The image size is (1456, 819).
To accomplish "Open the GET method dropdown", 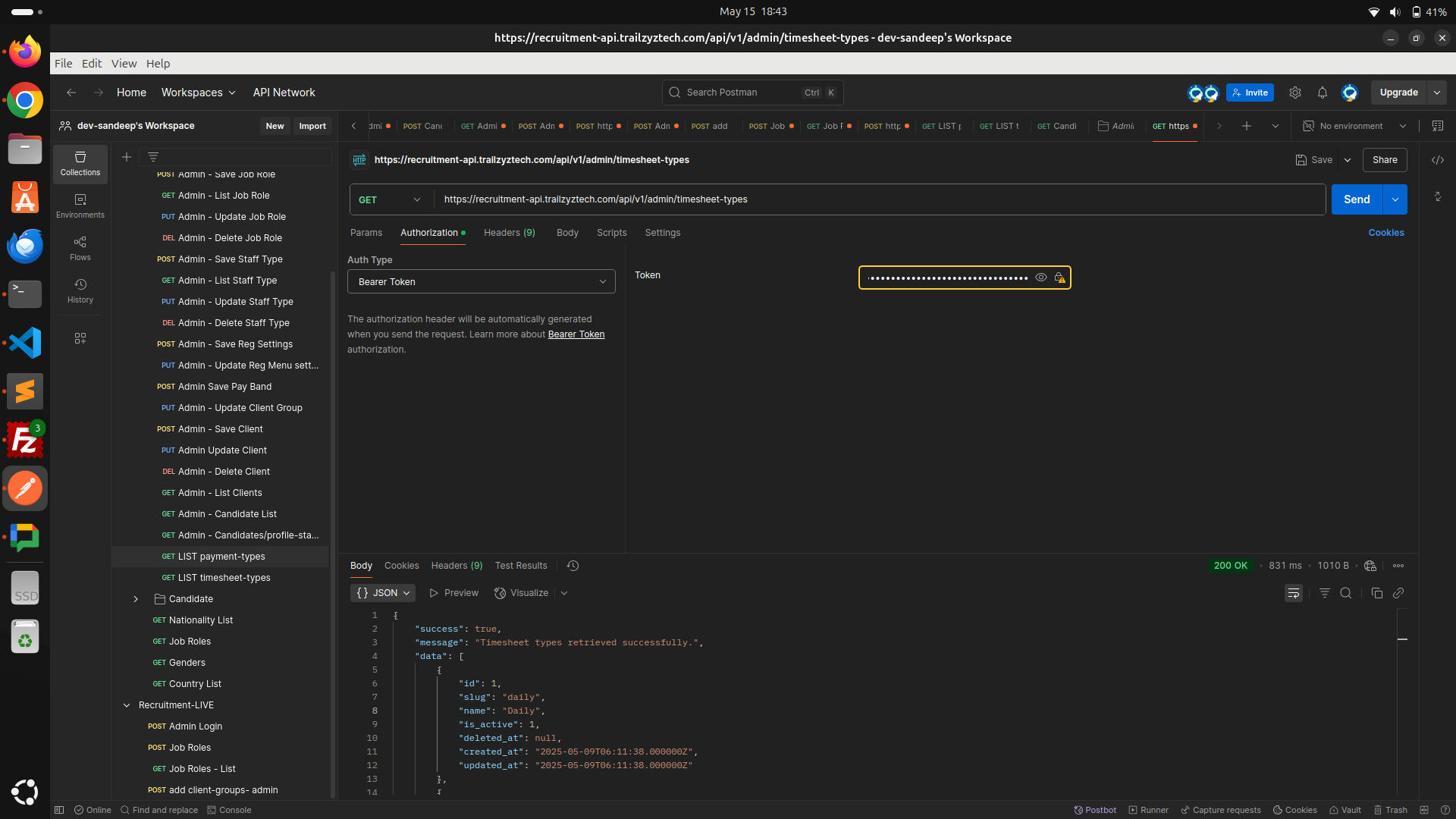I will tap(390, 199).
